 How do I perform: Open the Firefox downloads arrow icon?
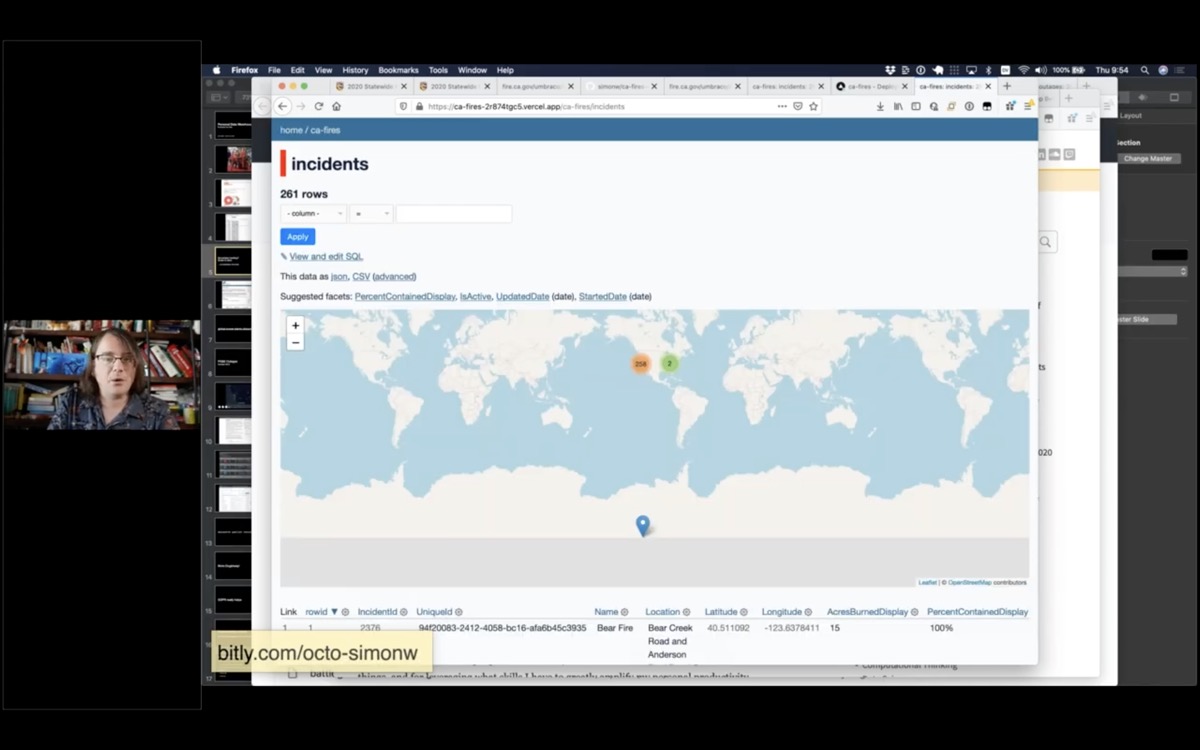(880, 106)
